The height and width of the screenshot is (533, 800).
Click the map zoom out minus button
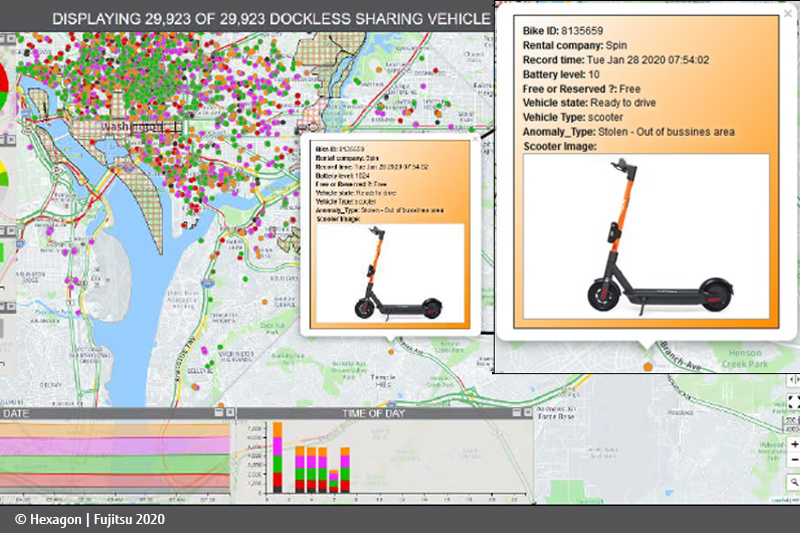[x=794, y=460]
